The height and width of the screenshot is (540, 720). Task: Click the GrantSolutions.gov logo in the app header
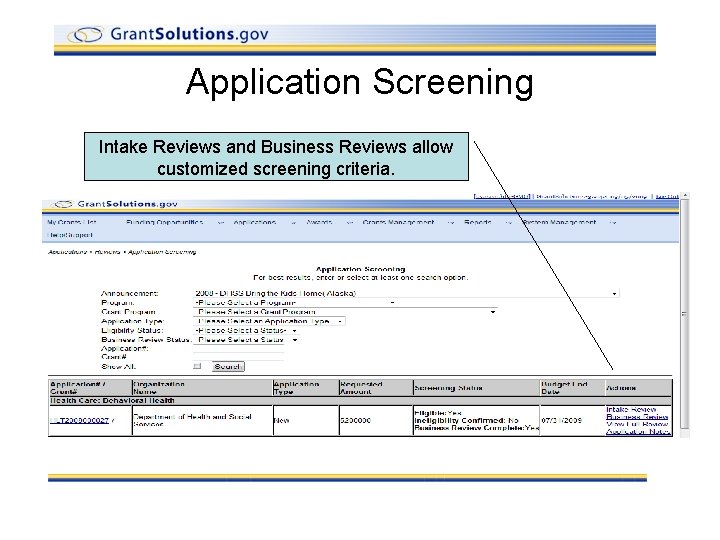pyautogui.click(x=116, y=204)
